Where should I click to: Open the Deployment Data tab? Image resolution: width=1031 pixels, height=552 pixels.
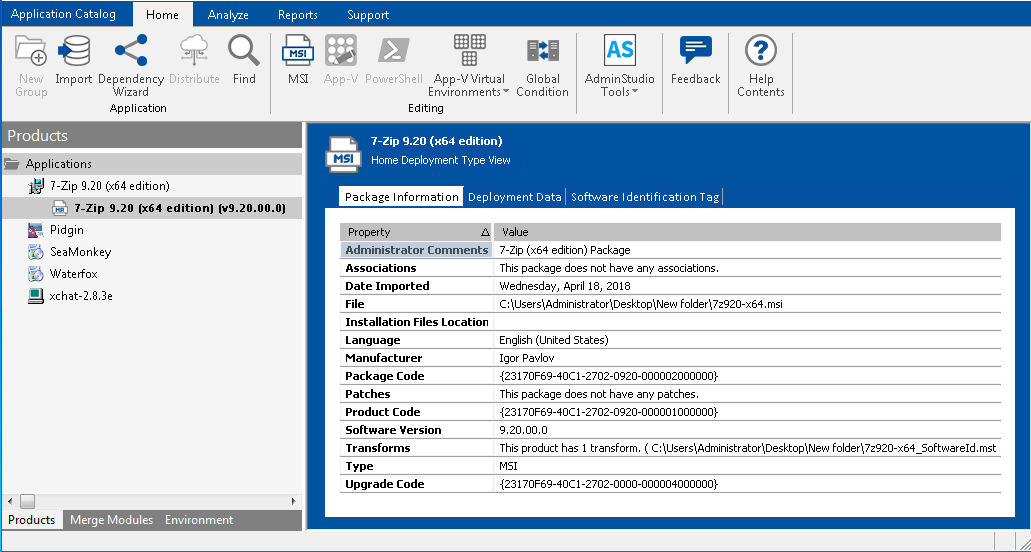click(x=514, y=197)
